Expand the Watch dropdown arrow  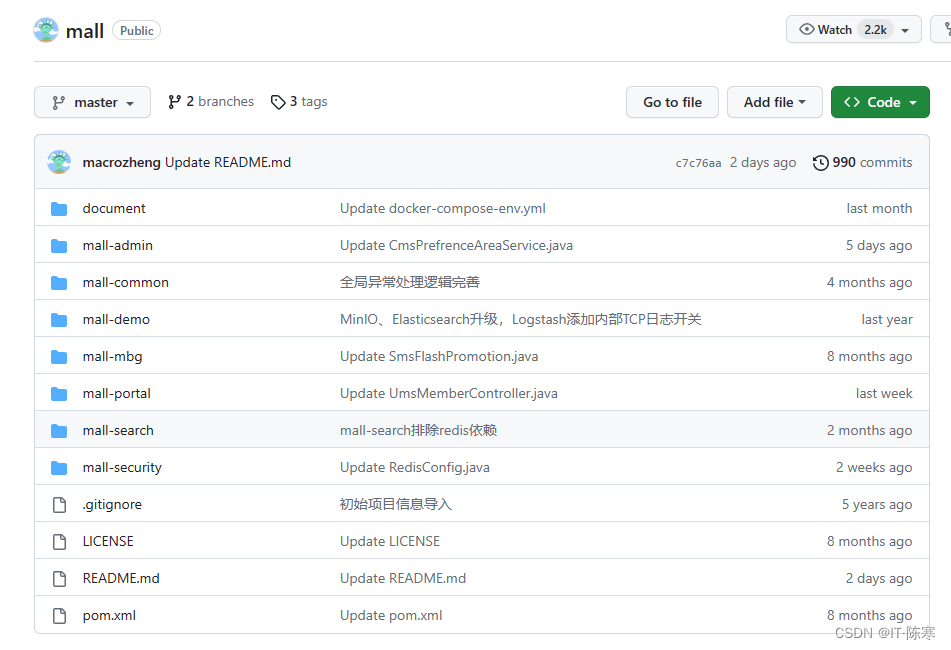[x=905, y=30]
